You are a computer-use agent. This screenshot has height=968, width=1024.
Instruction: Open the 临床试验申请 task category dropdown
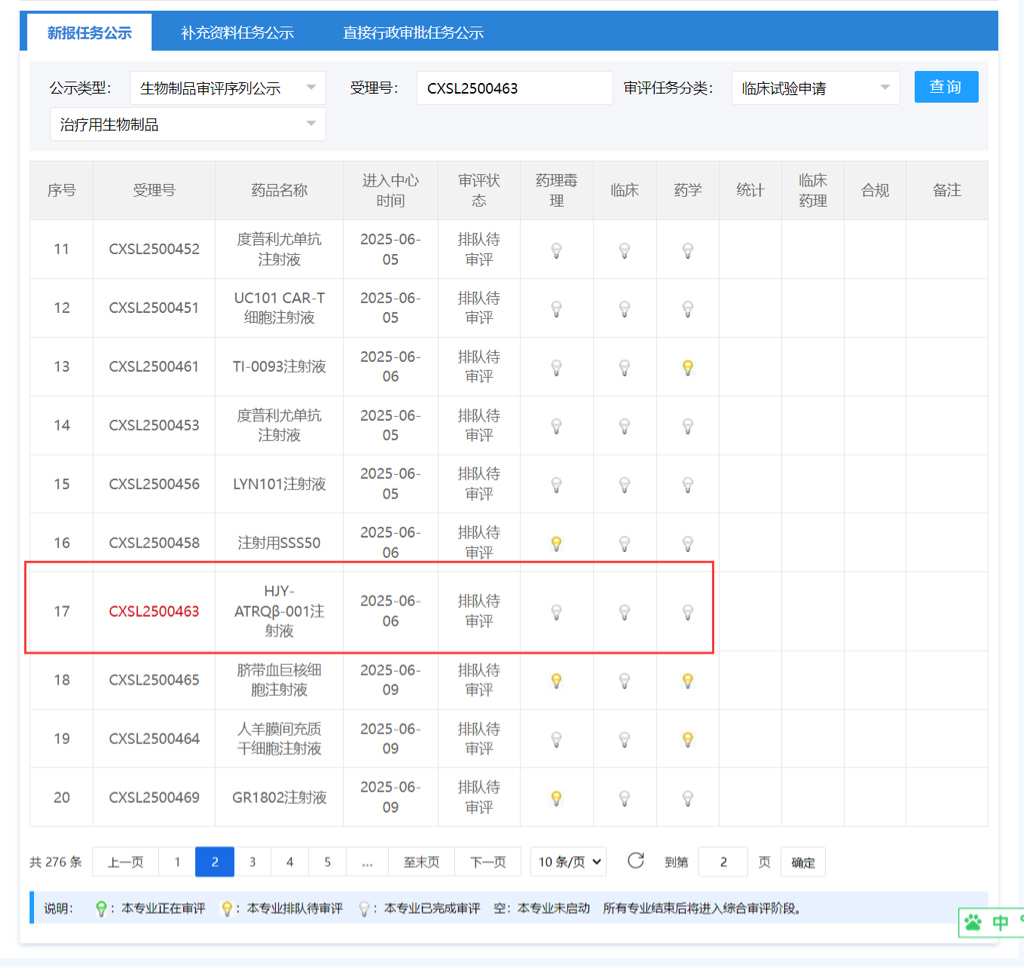click(x=815, y=88)
